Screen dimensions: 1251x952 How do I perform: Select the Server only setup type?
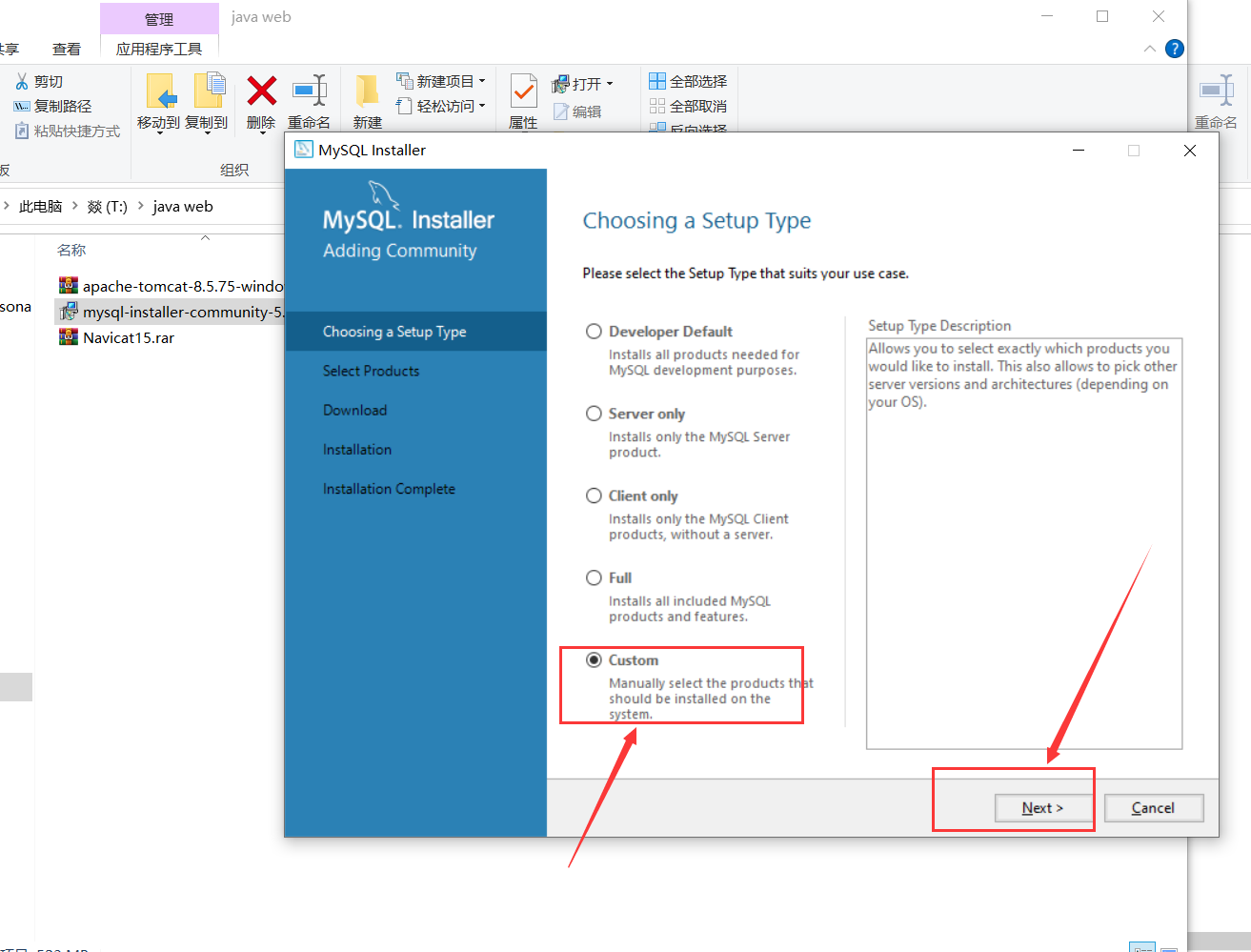[x=594, y=414]
